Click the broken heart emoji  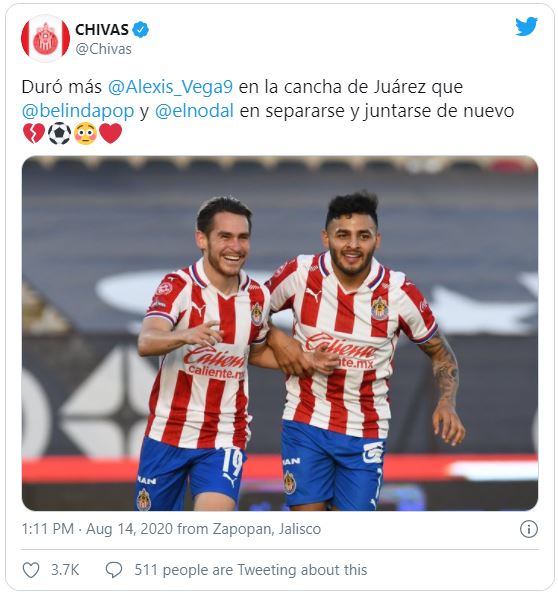[x=34, y=134]
